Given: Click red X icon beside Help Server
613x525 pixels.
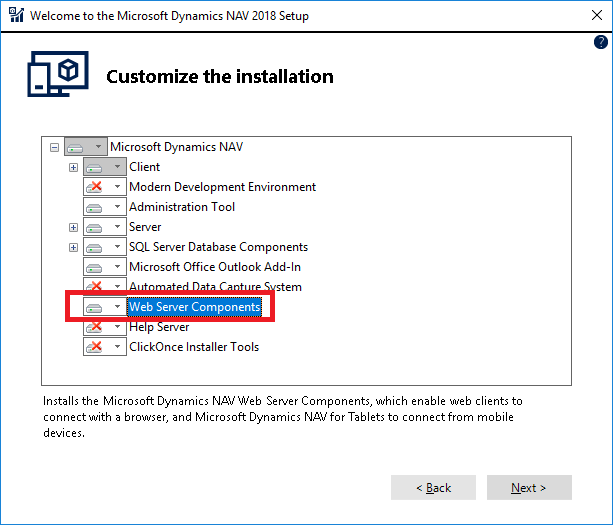Looking at the screenshot, I should pyautogui.click(x=94, y=327).
